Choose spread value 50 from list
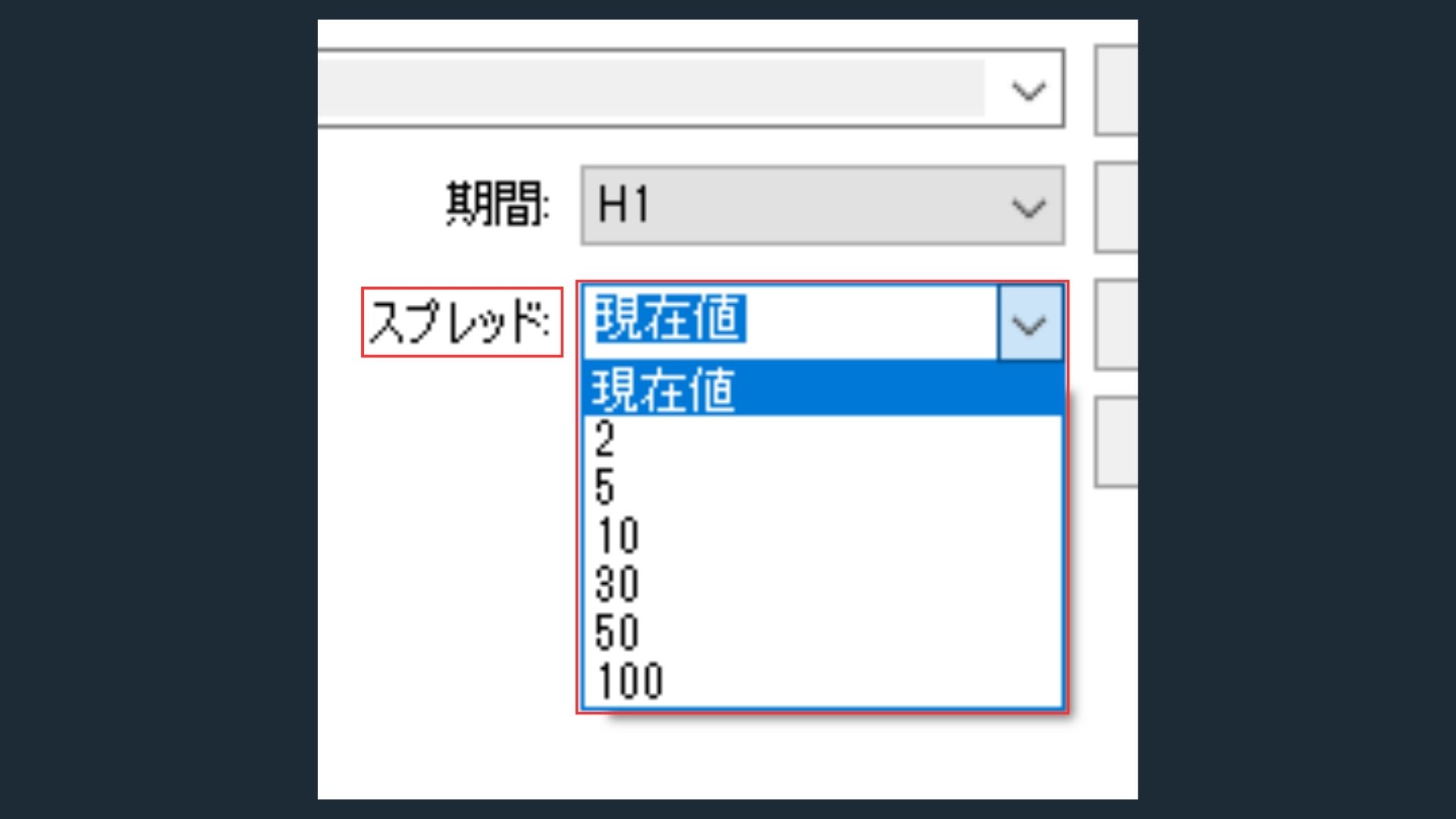 (x=823, y=632)
